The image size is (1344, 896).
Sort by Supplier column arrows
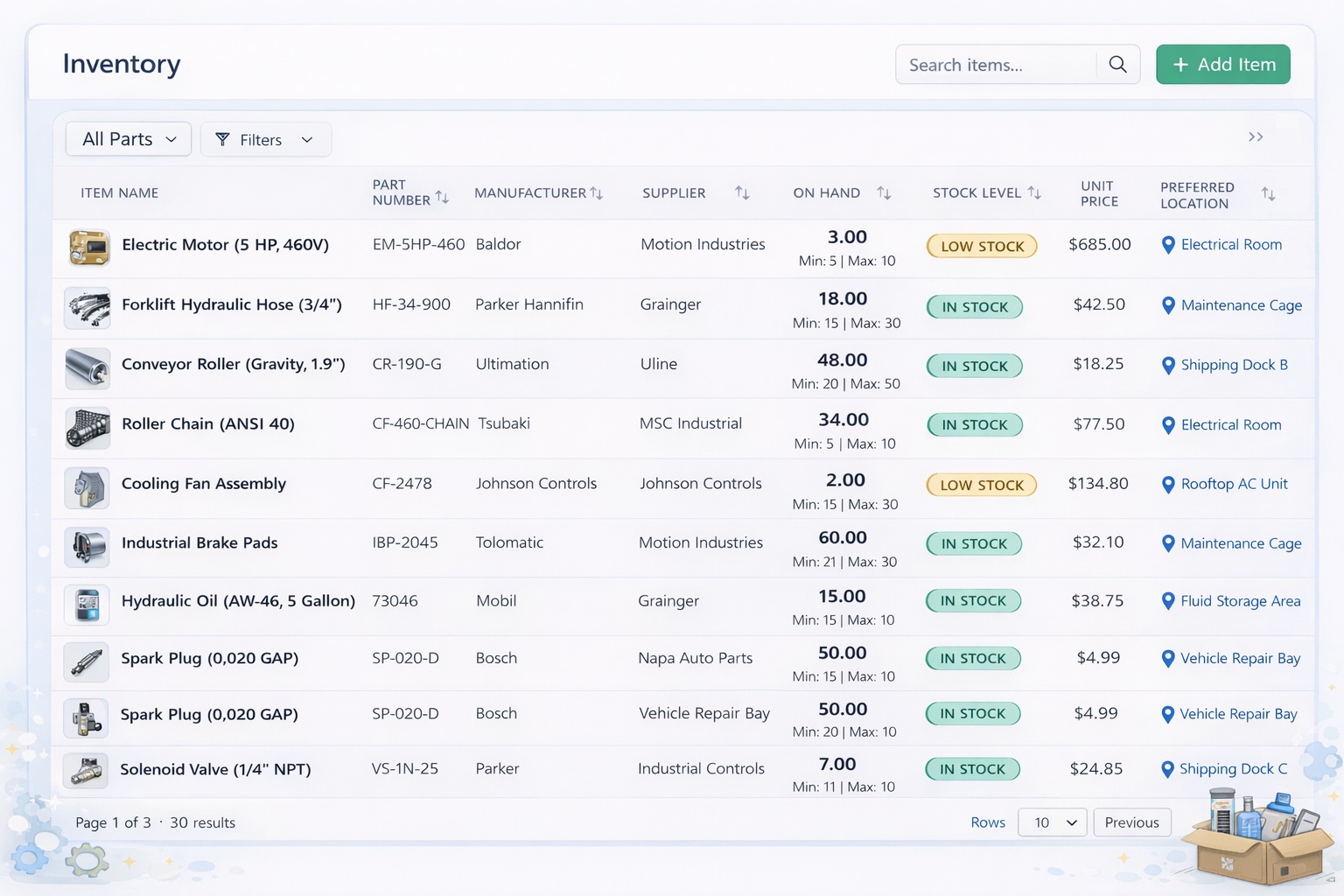tap(742, 192)
